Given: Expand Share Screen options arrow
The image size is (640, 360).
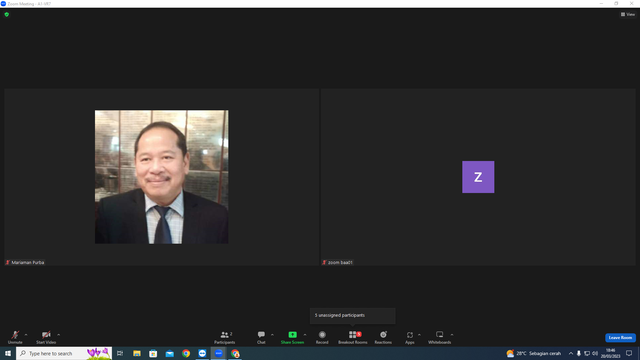Looking at the screenshot, I should pos(305,335).
